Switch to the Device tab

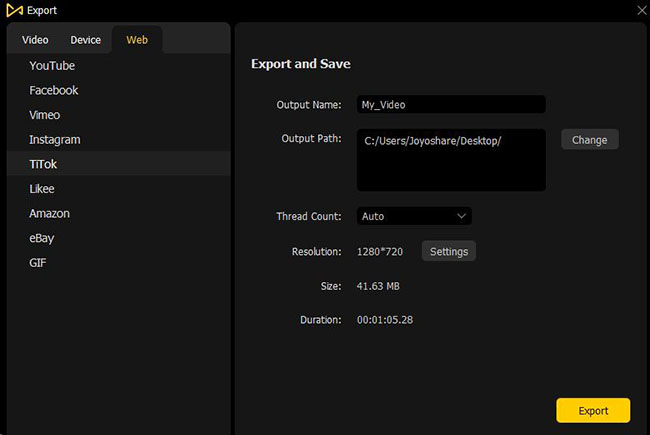(x=85, y=40)
